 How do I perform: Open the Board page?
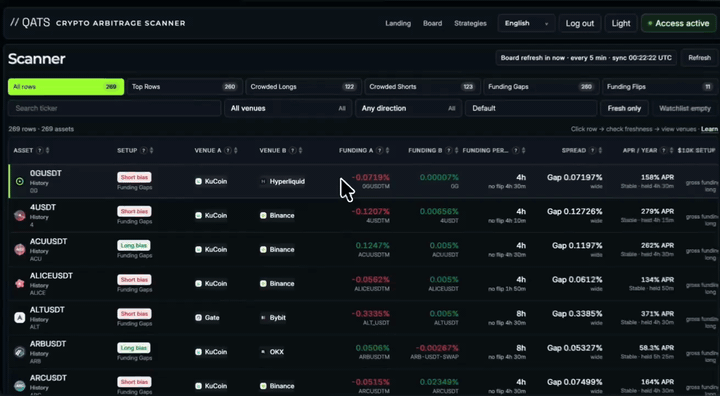[433, 23]
